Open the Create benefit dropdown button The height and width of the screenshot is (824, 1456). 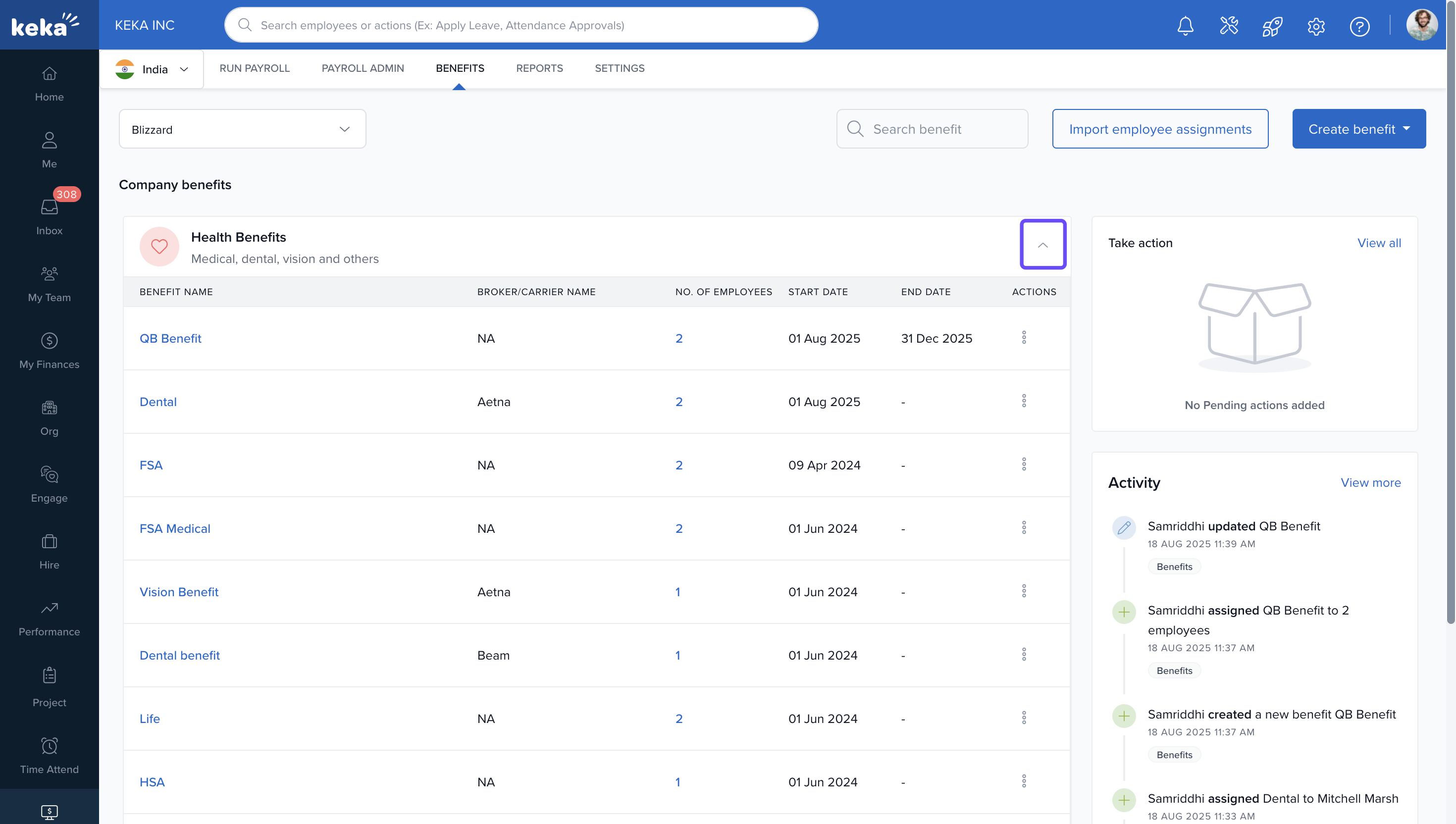(x=1358, y=129)
